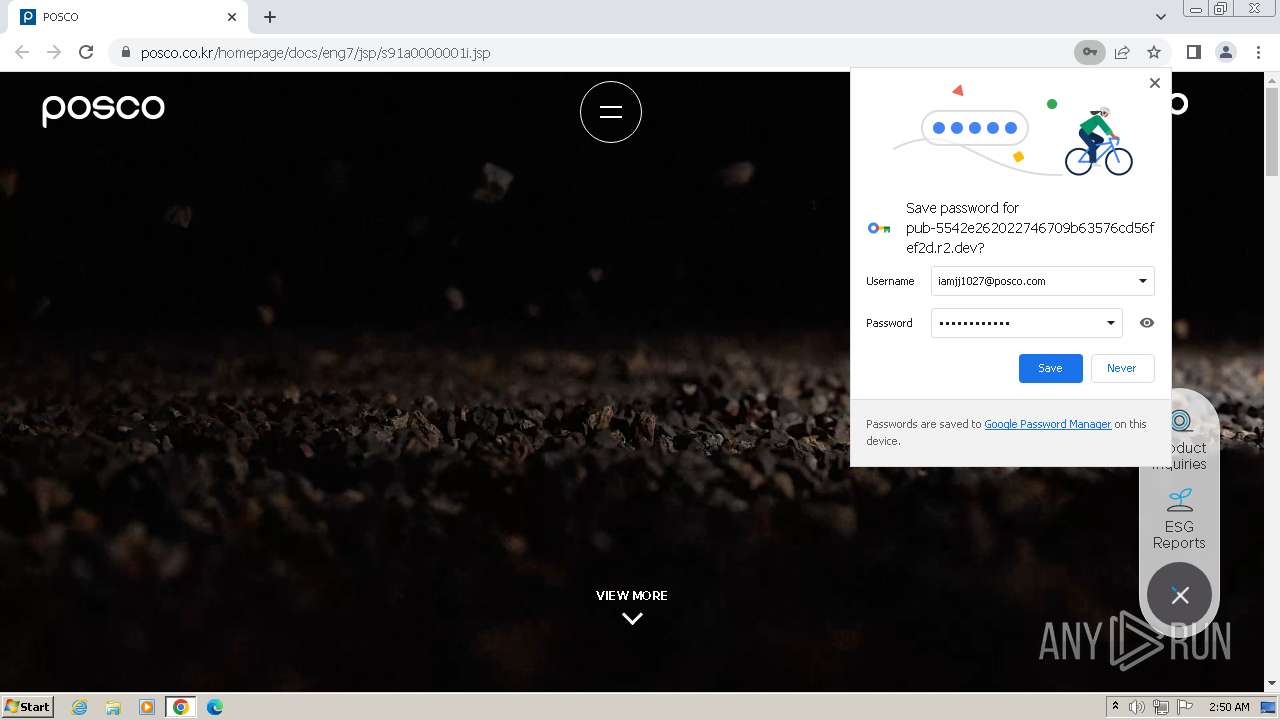Open Microsoft Edge from taskbar
This screenshot has width=1280, height=720.
coord(215,707)
